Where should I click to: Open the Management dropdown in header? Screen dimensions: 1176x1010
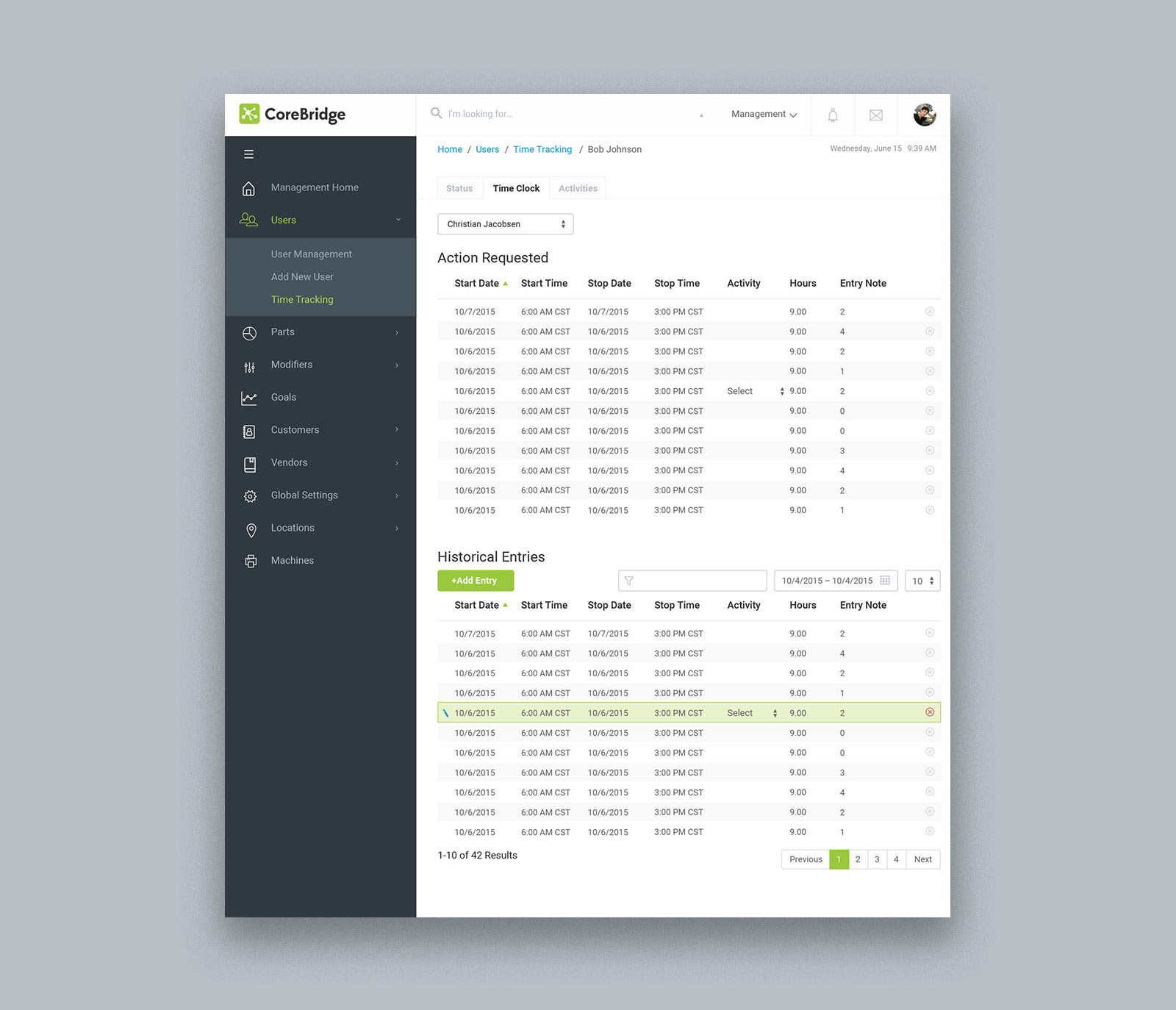pos(764,114)
